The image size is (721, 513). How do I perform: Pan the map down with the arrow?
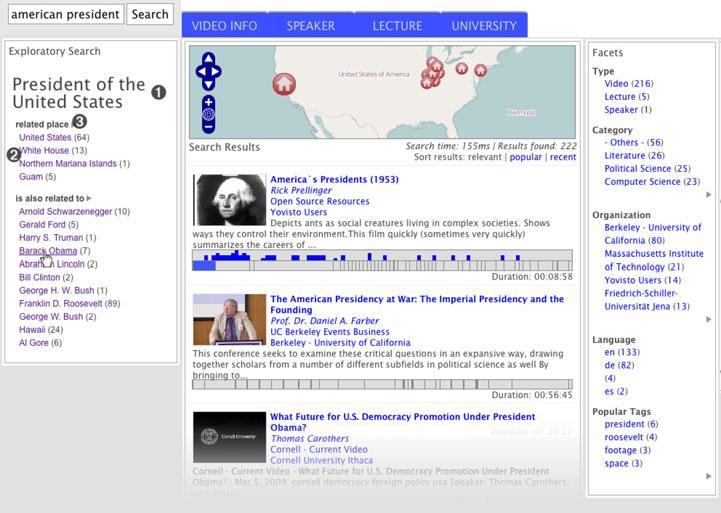click(208, 85)
